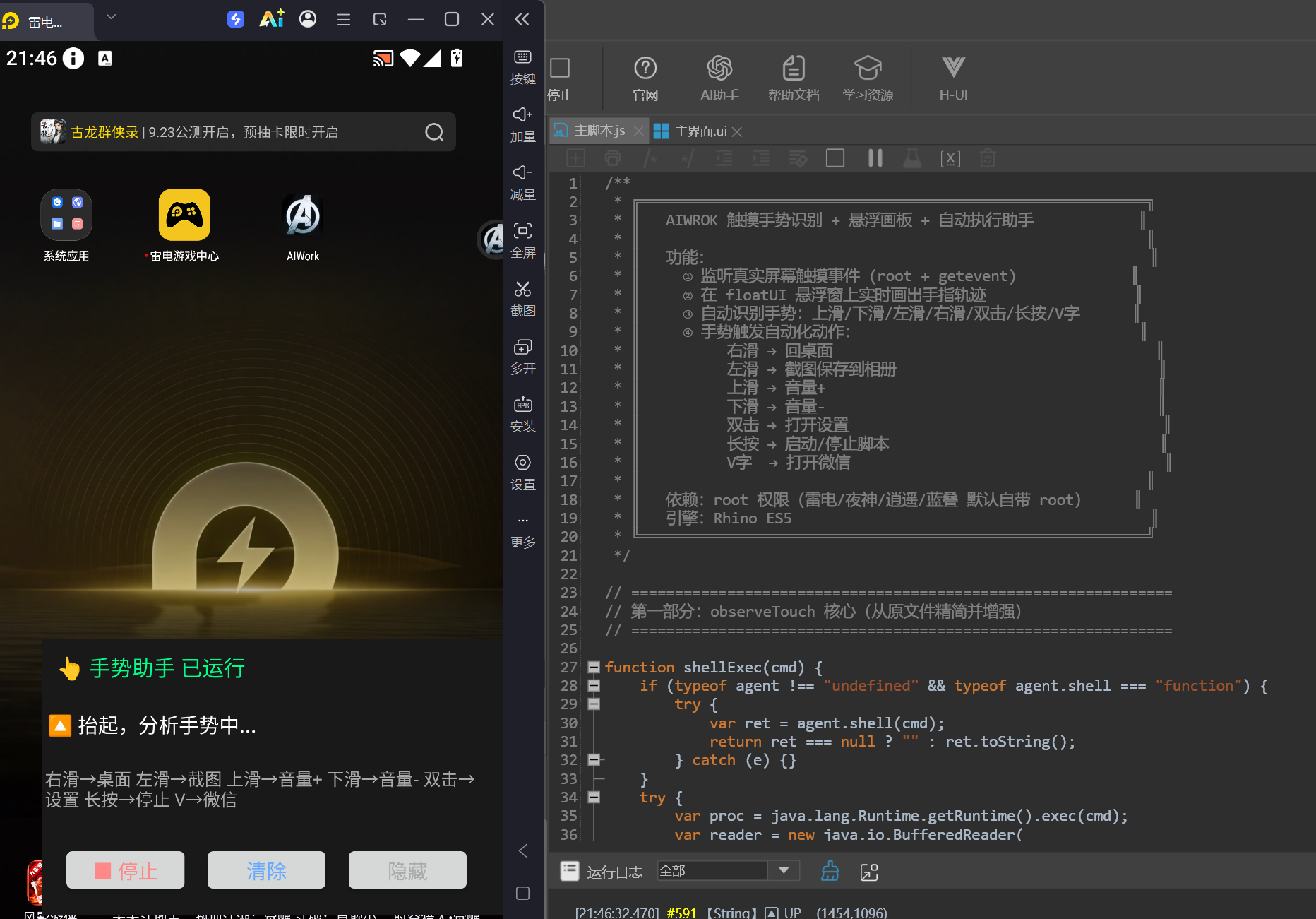Open the keyboard mapping 按键 tool
The width and height of the screenshot is (1316, 919).
[x=522, y=67]
